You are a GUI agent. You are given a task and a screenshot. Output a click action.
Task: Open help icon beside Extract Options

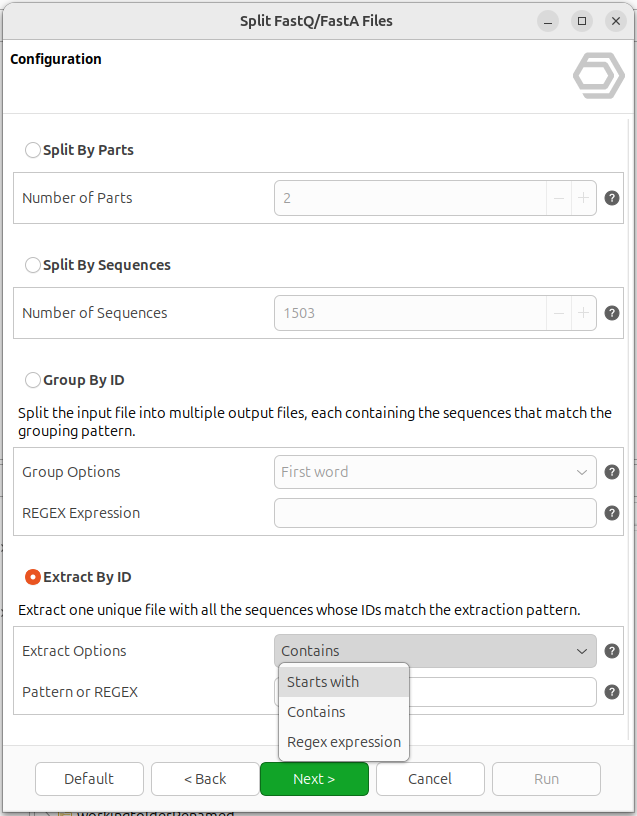(x=611, y=651)
